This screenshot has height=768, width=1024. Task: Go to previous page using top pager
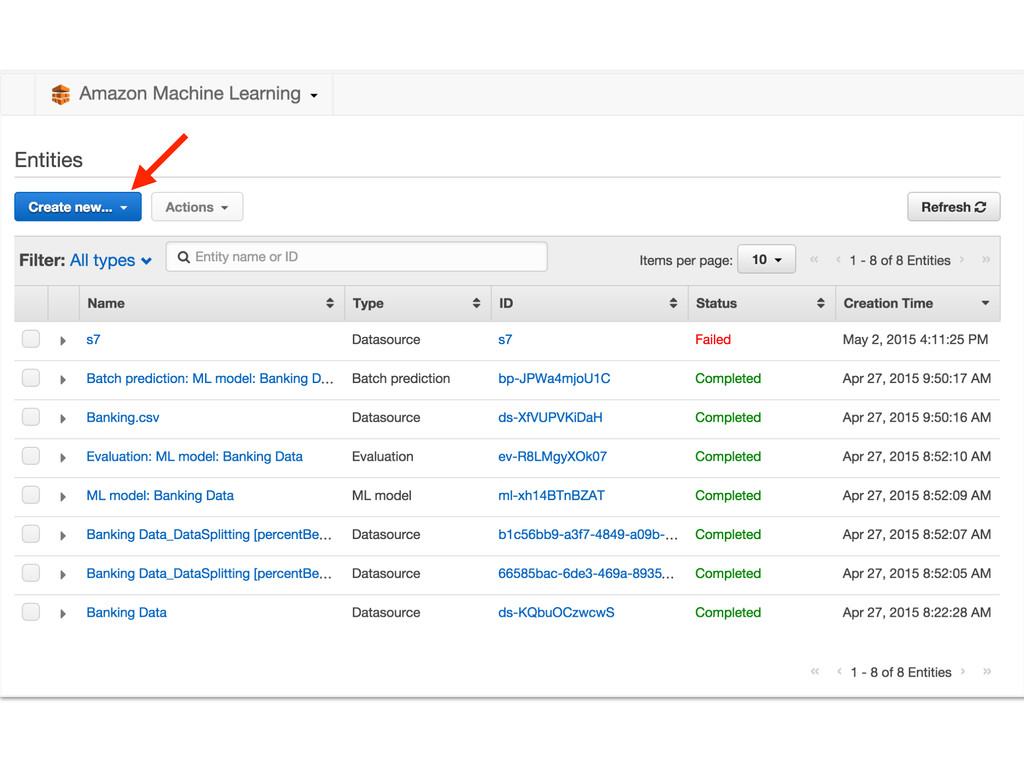[x=838, y=260]
